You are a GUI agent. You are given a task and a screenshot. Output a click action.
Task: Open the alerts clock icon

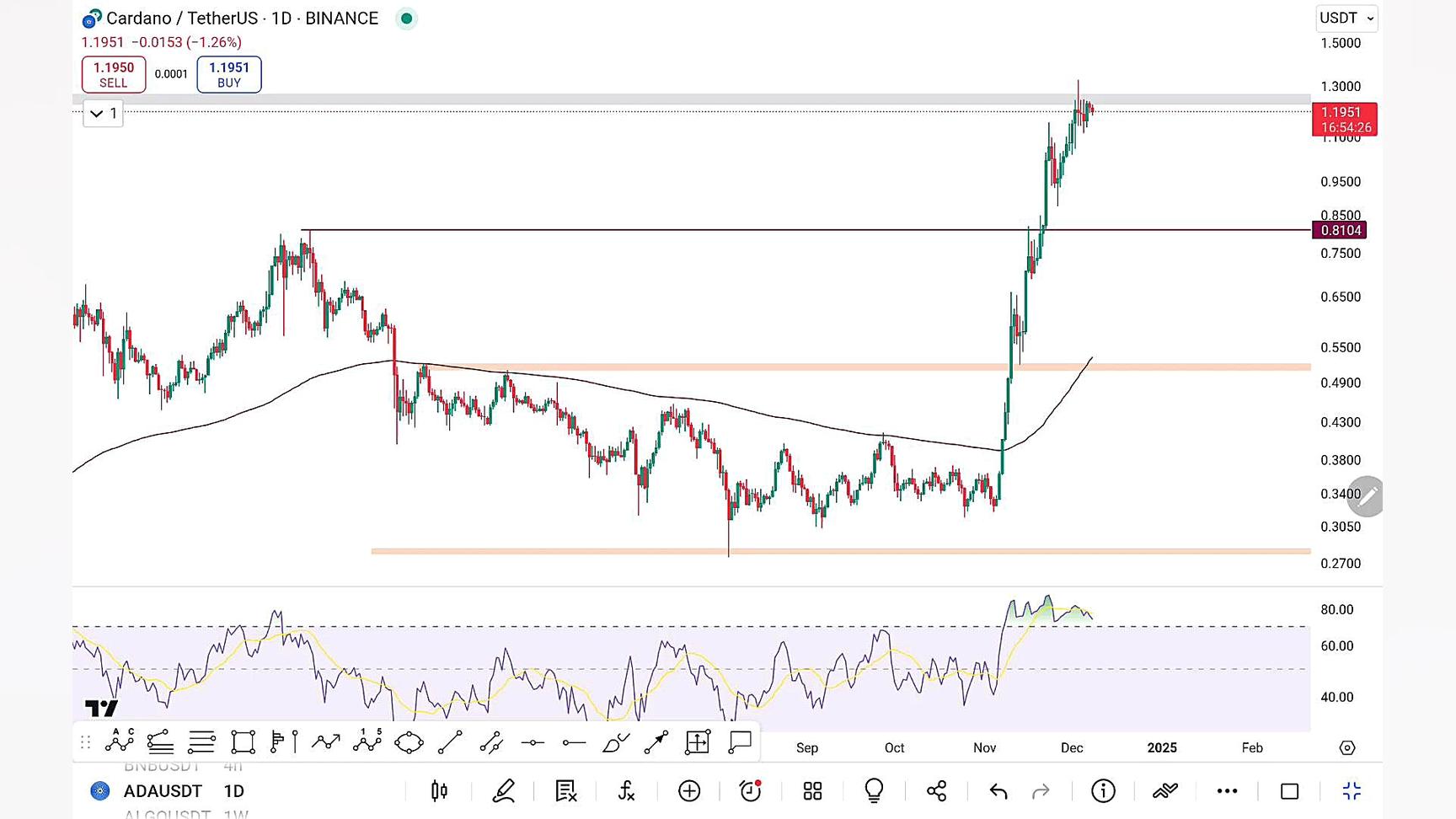(751, 790)
